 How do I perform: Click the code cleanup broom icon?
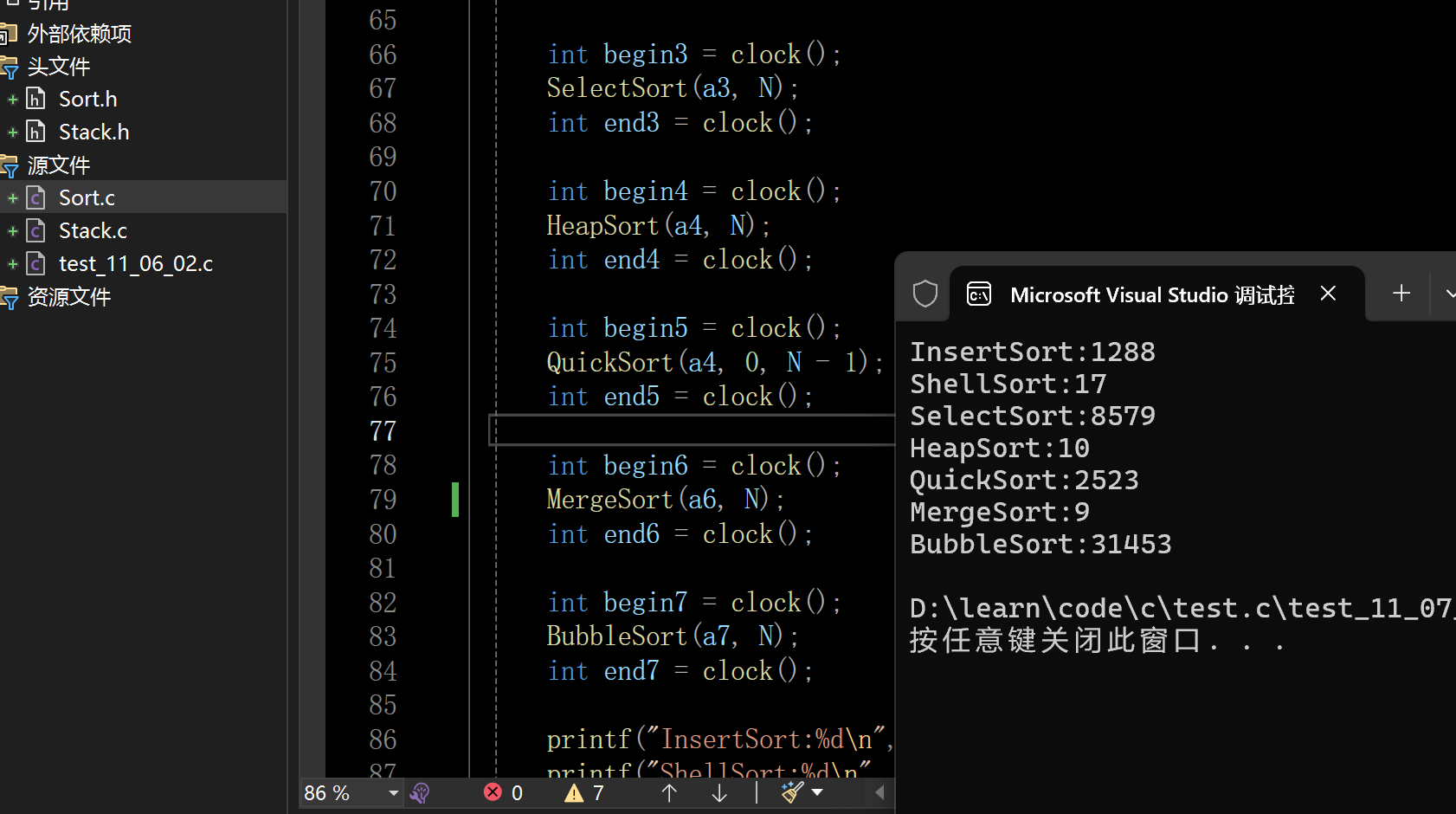791,792
